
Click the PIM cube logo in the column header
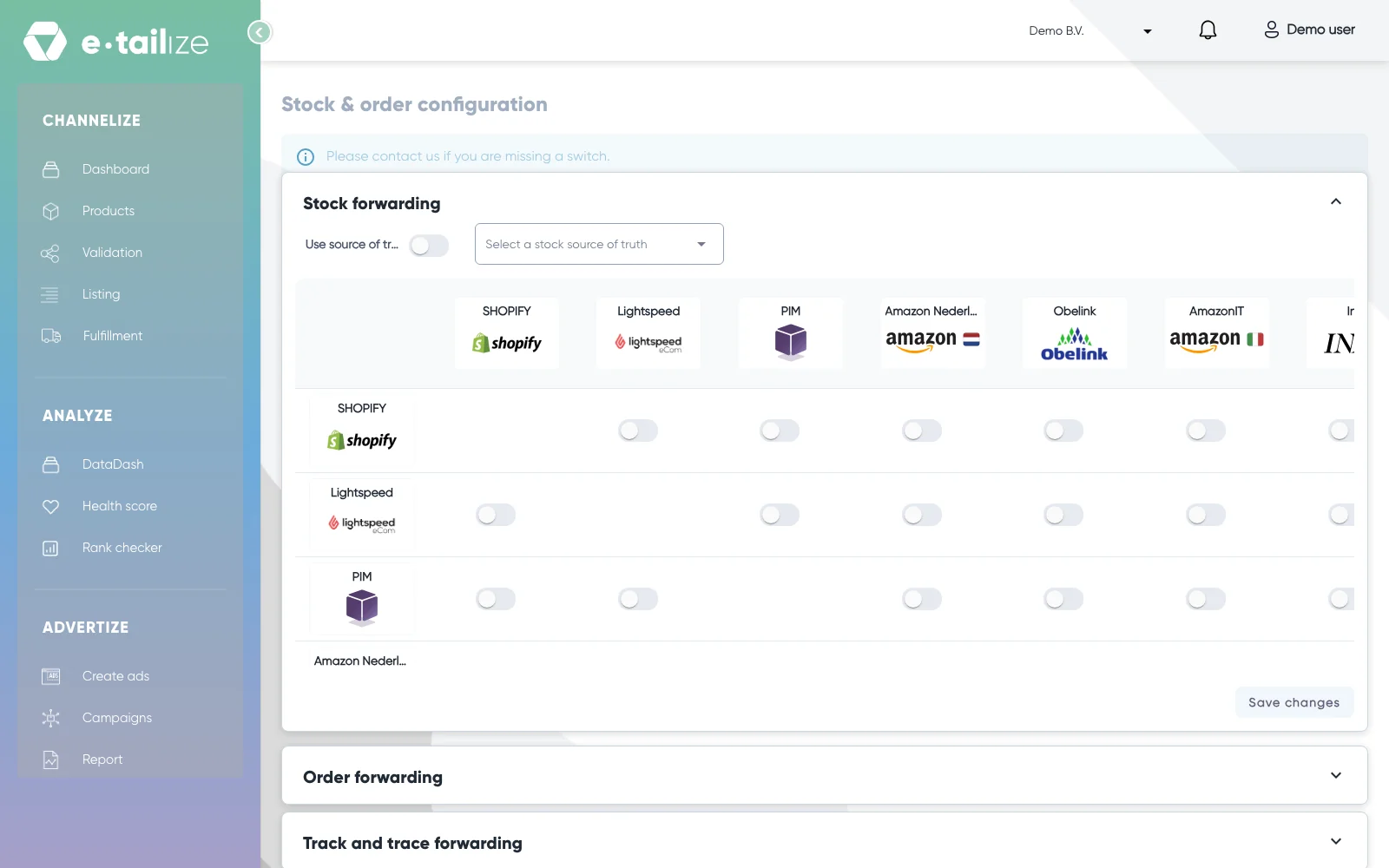791,342
